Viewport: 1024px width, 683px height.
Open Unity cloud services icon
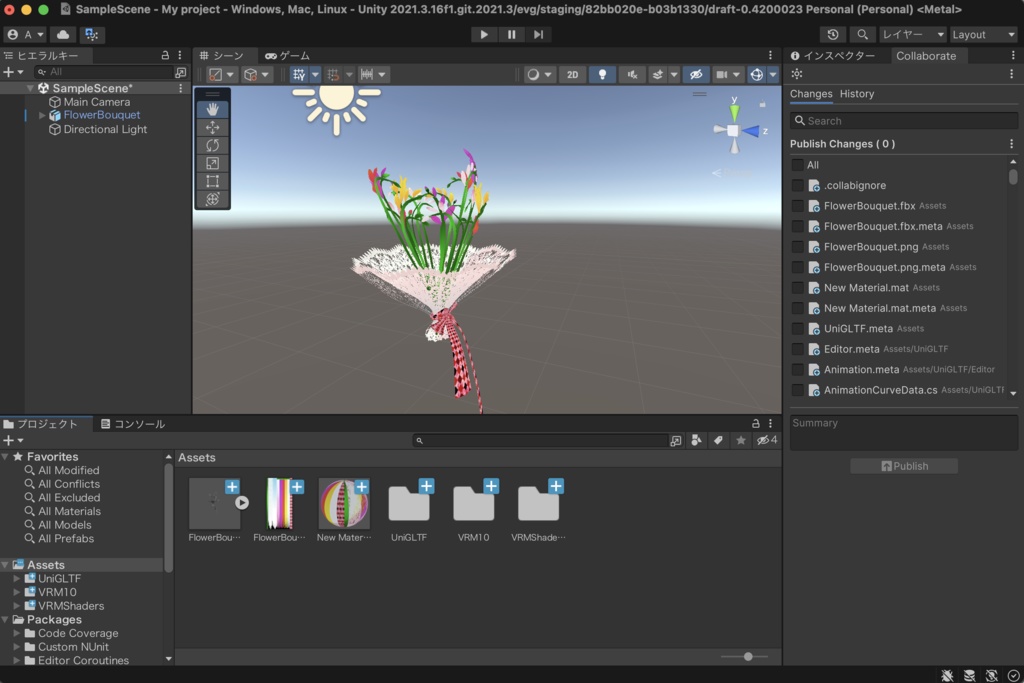[63, 35]
